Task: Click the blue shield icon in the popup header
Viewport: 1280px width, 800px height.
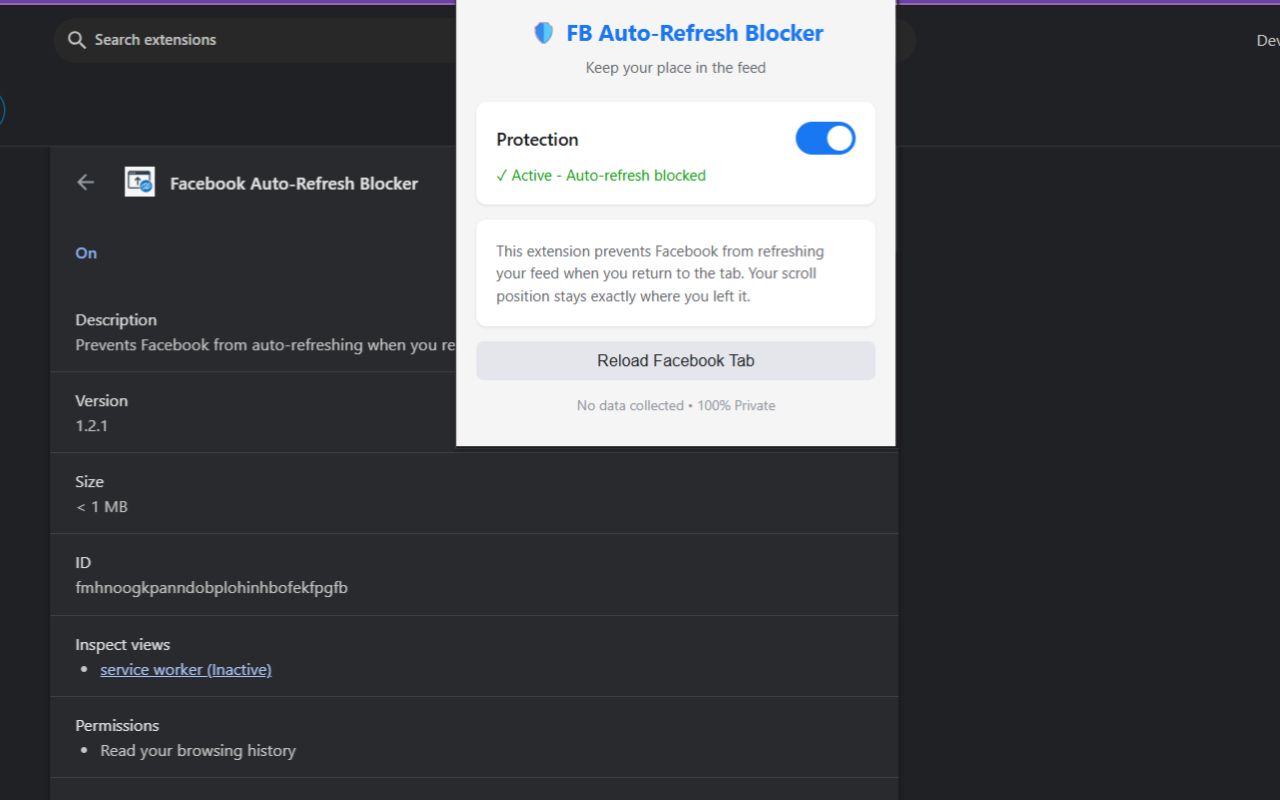Action: (543, 33)
